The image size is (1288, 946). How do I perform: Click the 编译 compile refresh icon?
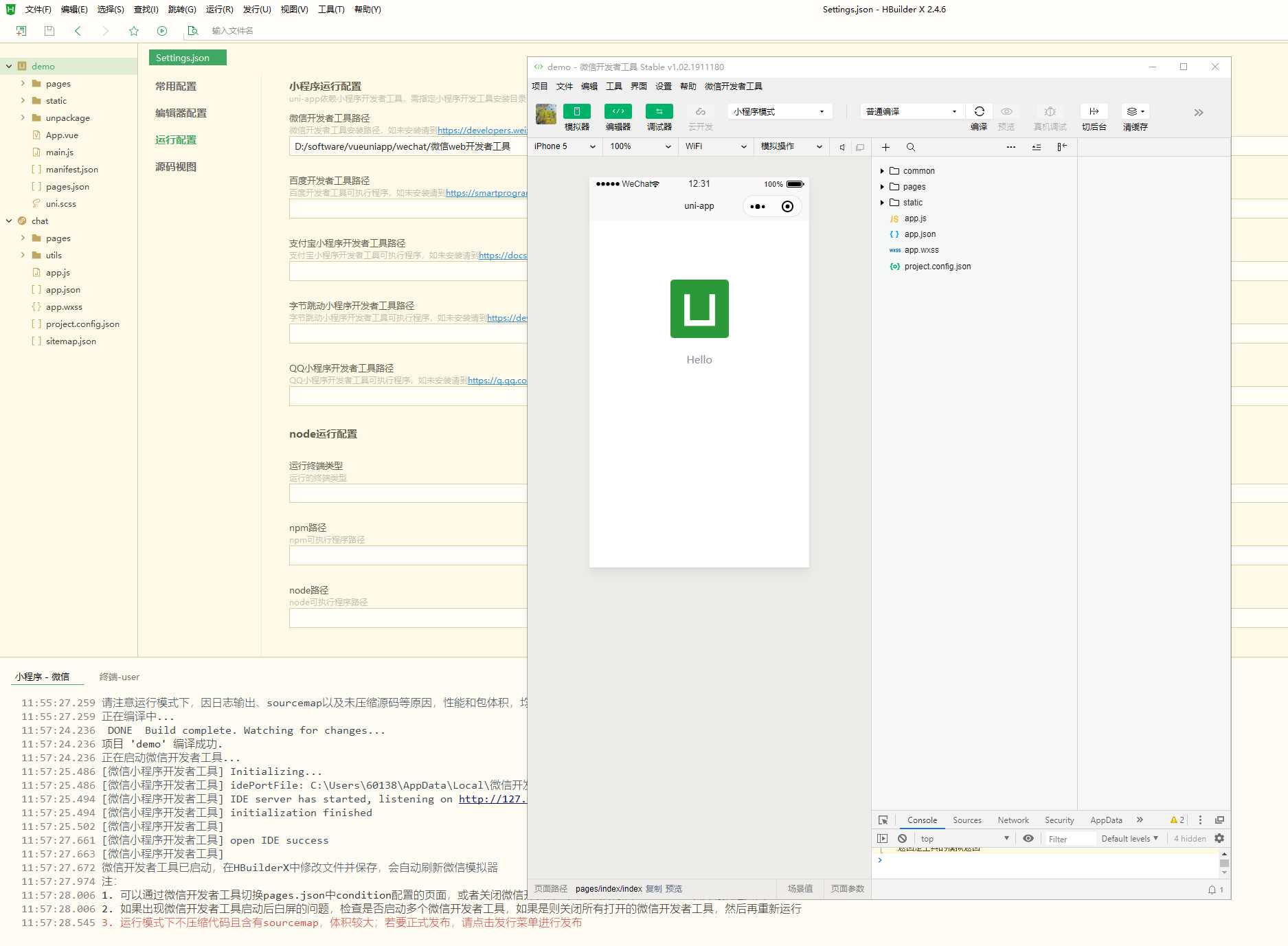coord(980,111)
